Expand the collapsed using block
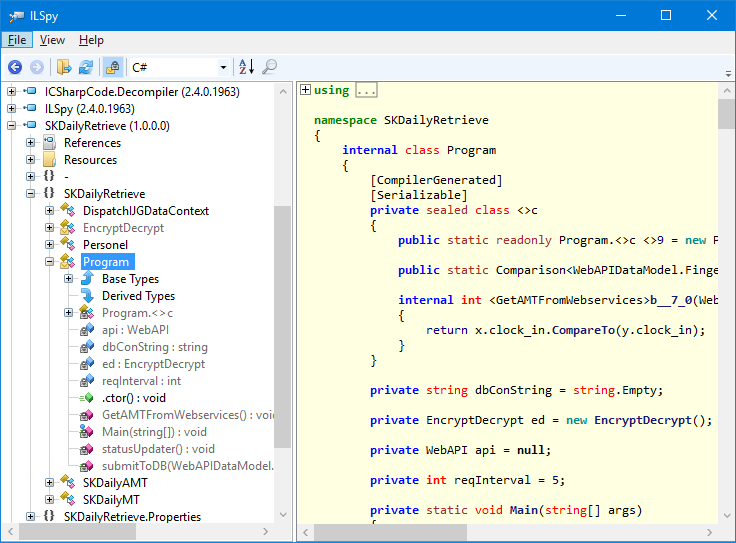This screenshot has height=543, width=736. click(x=306, y=90)
